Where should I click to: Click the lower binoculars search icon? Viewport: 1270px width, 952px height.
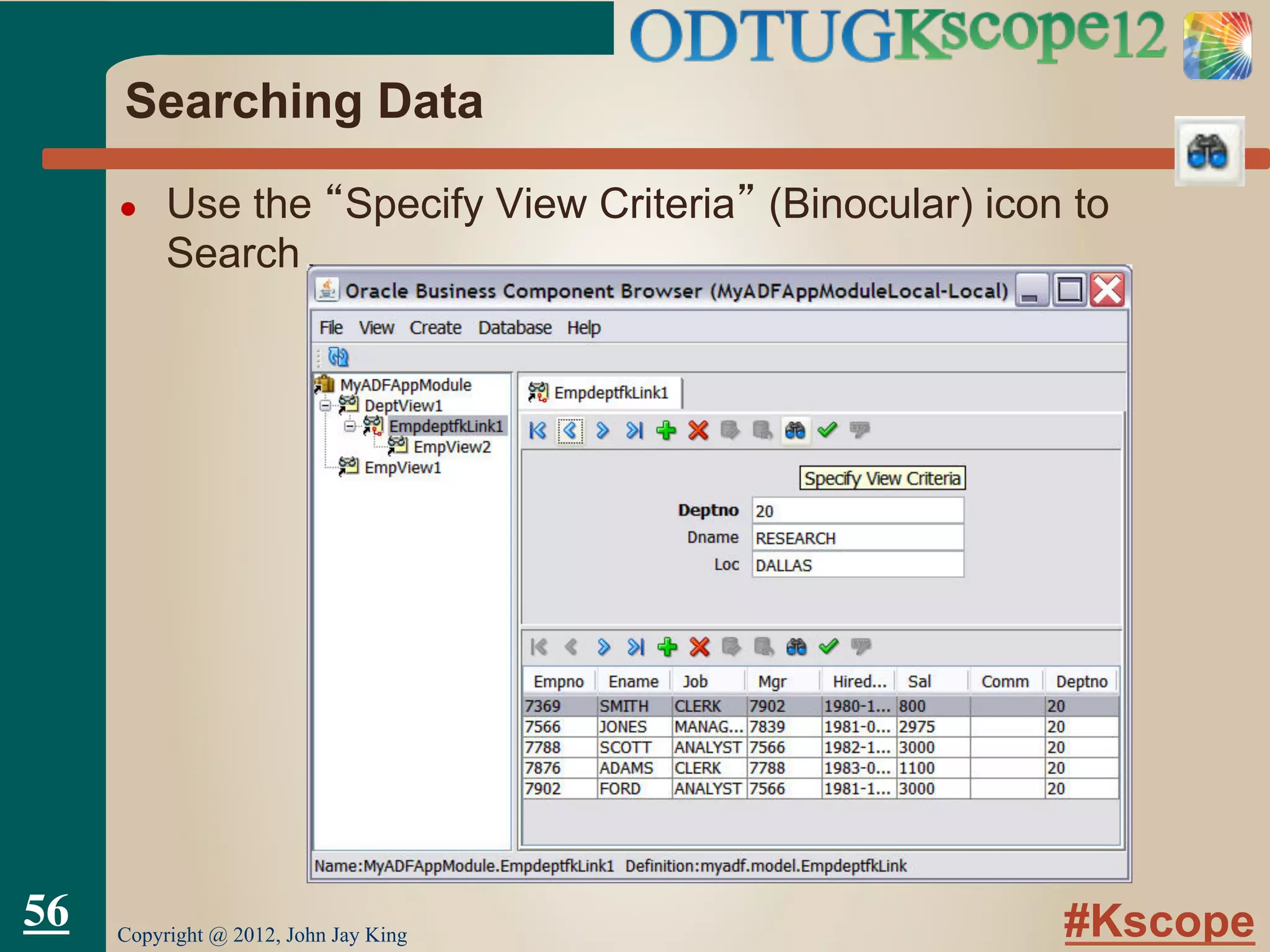point(796,647)
